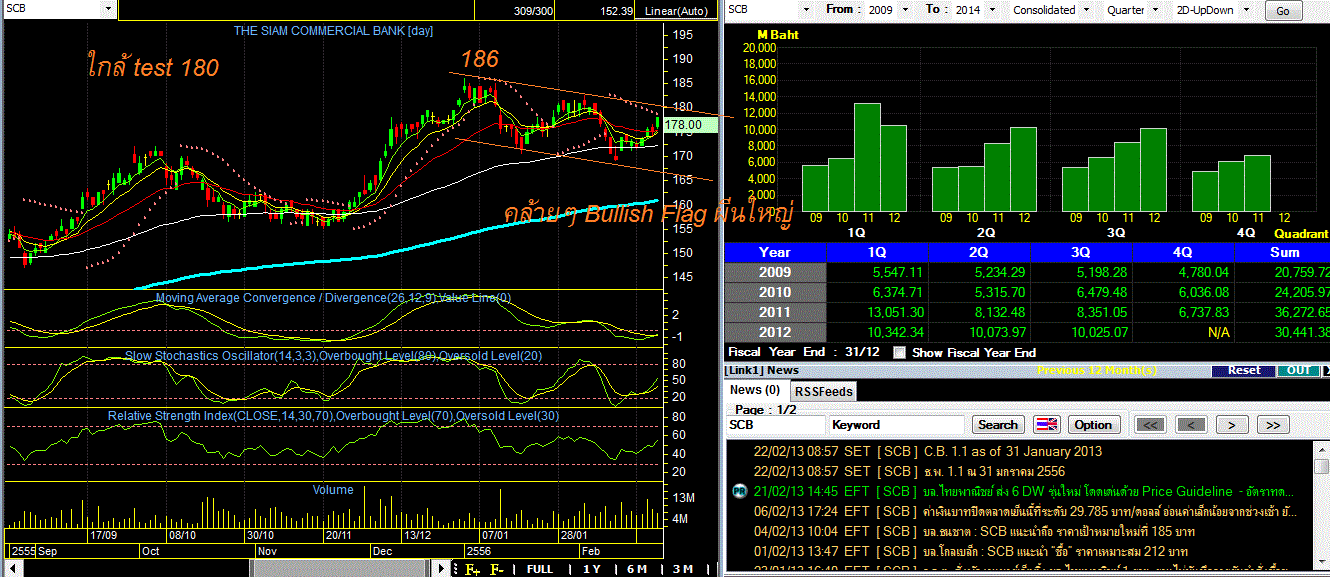Viewport: 1330px width, 577px height.
Task: Click the F+ zoom-in icon
Action: pos(473,569)
